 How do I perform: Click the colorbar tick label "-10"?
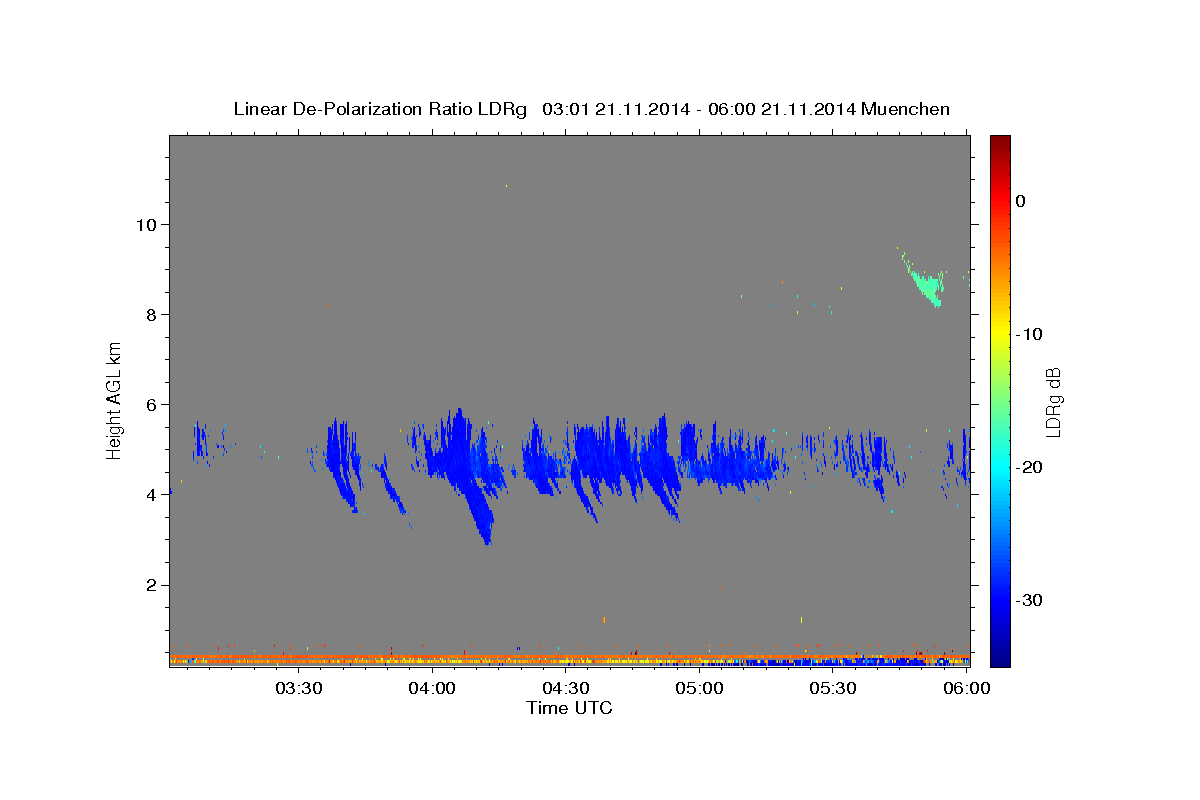pyautogui.click(x=1029, y=334)
